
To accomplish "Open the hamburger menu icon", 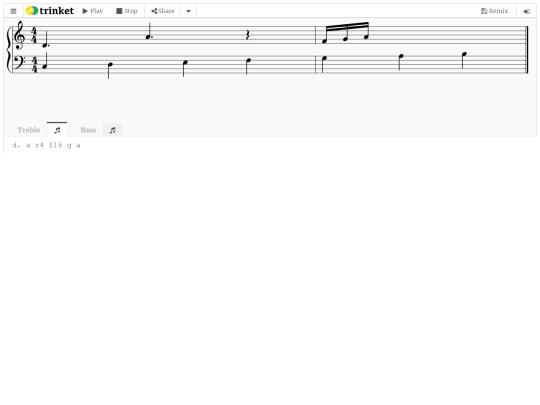I will [x=13, y=11].
